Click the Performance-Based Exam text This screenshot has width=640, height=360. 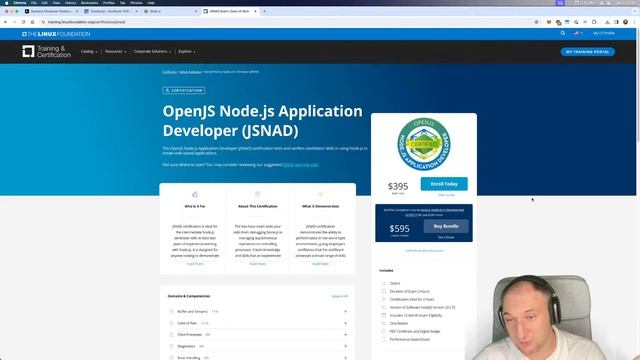point(409,340)
